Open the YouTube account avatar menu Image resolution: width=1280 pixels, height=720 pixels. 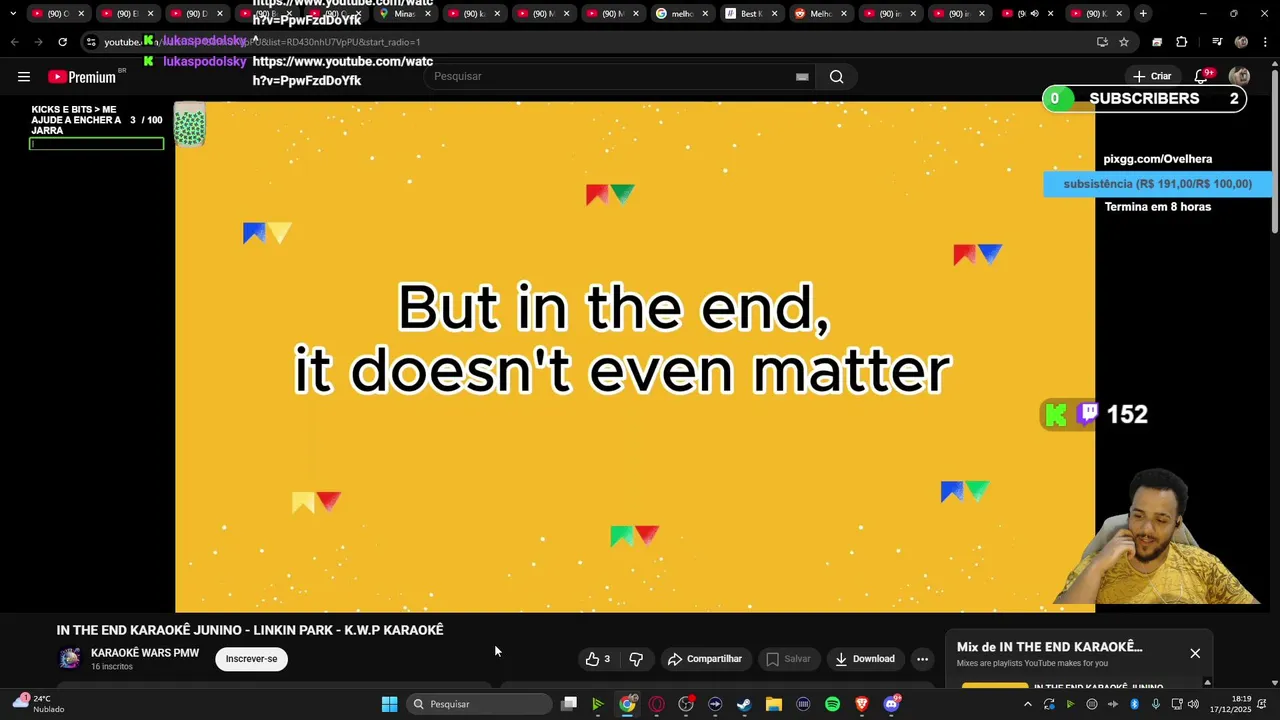[x=1239, y=77]
